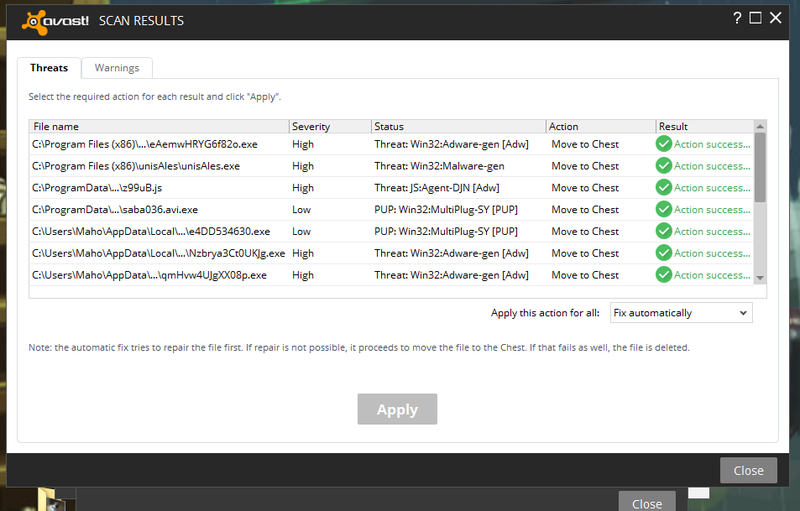Image resolution: width=800 pixels, height=511 pixels.
Task: Click green checkmark for unisAles.exe row
Action: click(663, 166)
